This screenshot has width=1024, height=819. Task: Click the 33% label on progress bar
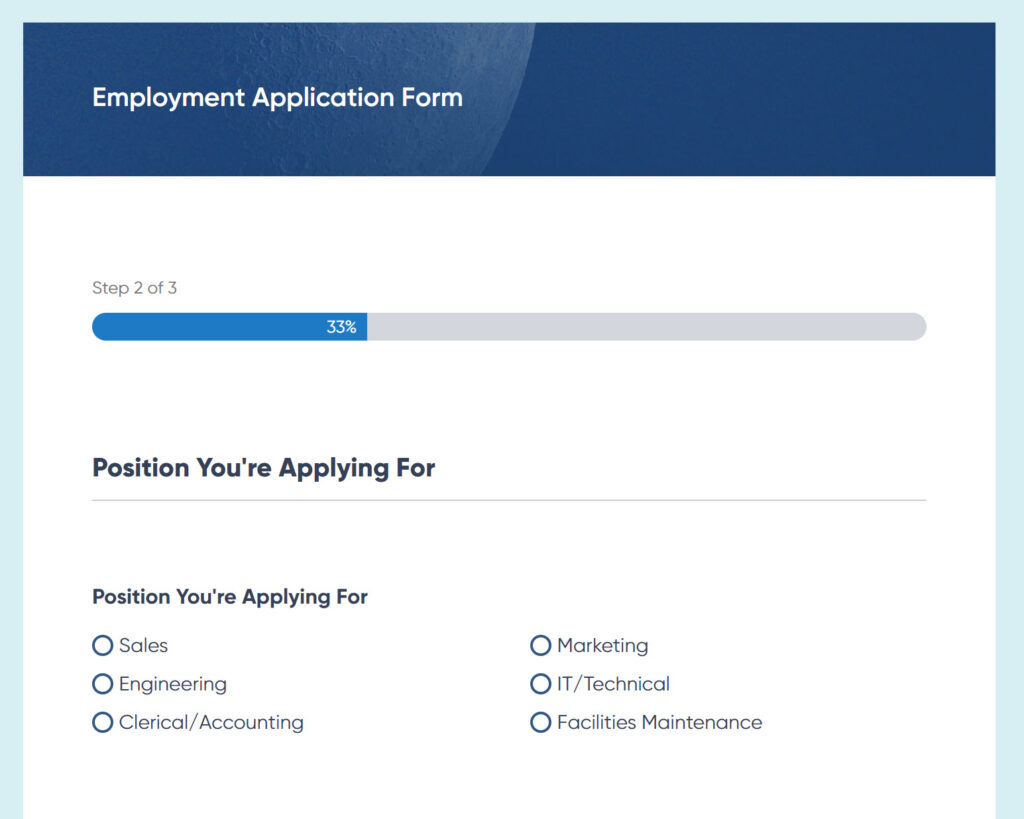[x=341, y=327]
